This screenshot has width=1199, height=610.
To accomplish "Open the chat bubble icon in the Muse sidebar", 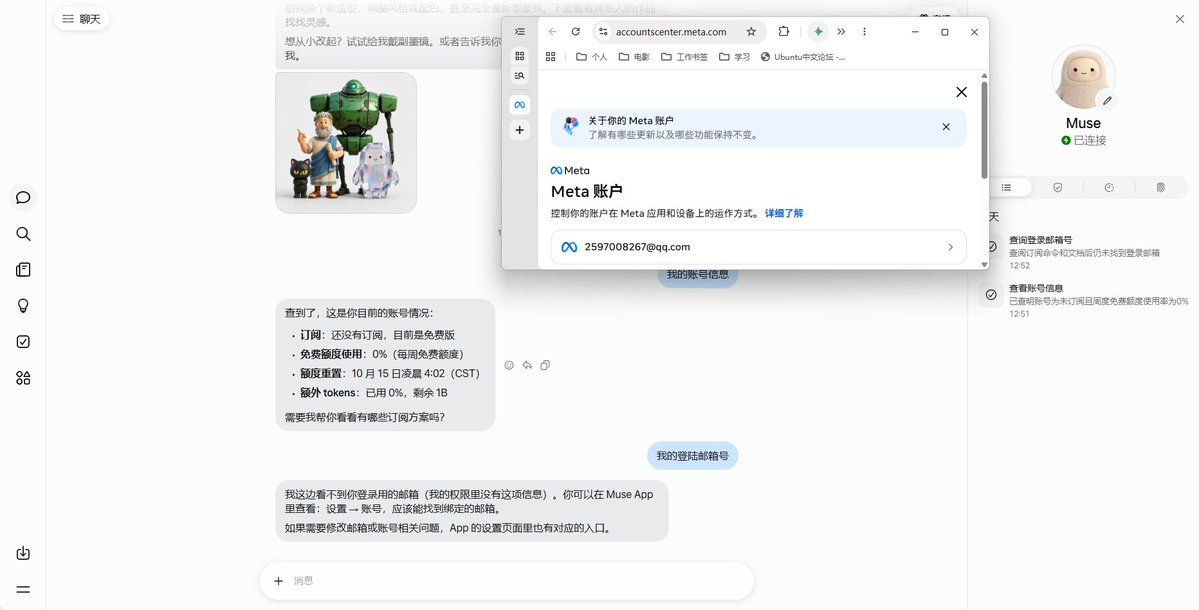I will pos(23,197).
